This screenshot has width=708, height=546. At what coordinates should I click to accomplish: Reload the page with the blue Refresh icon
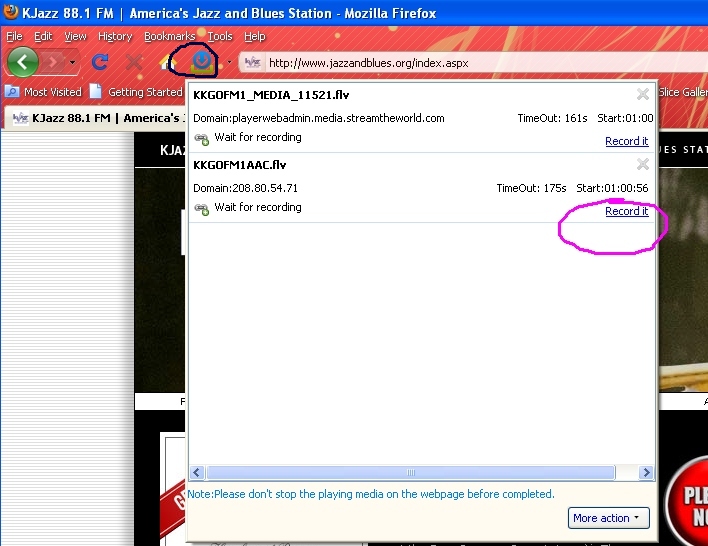coord(100,62)
